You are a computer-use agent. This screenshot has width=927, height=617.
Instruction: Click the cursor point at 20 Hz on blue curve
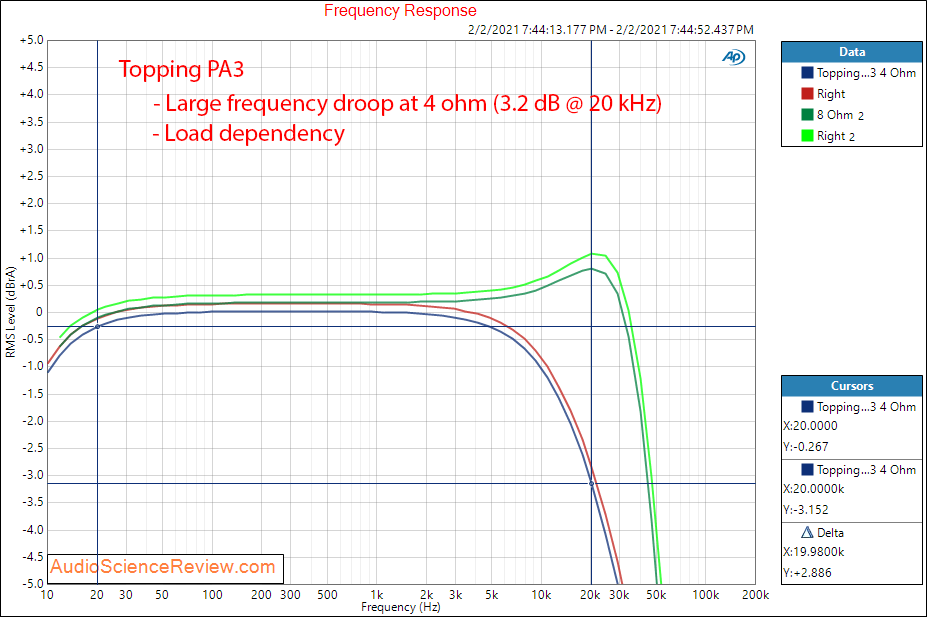[98, 326]
